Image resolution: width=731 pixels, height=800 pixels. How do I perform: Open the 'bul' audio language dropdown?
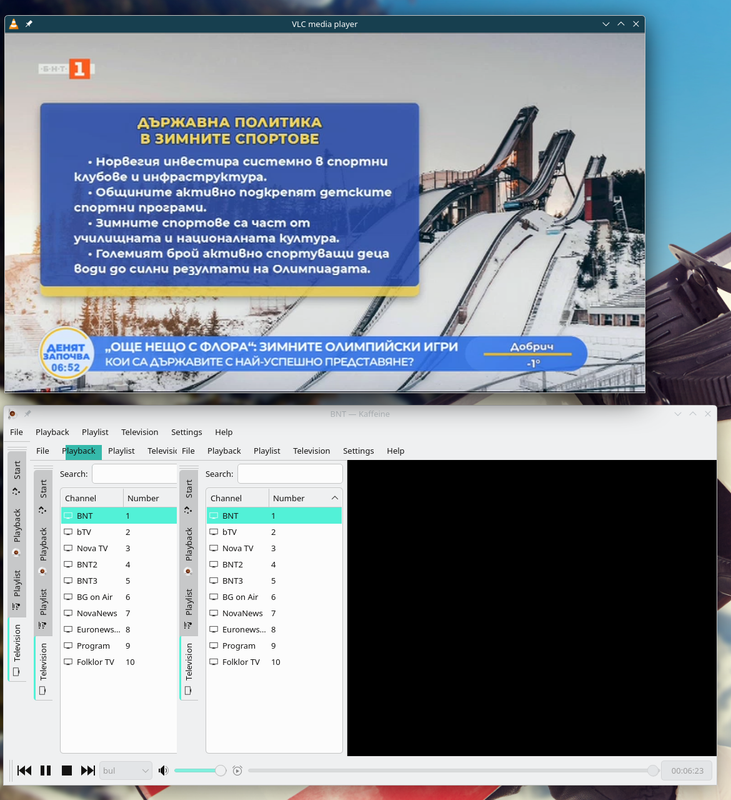125,770
